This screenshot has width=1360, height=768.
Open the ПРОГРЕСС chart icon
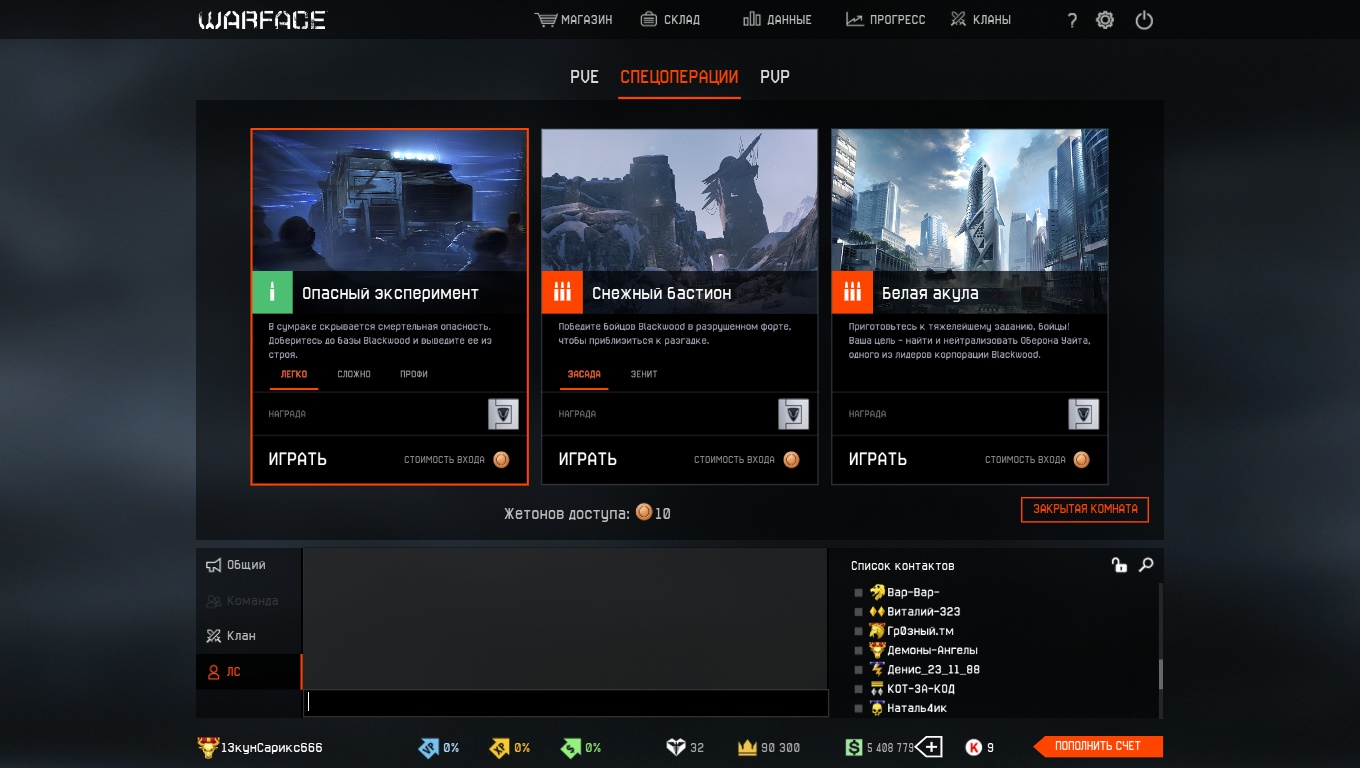[x=855, y=19]
